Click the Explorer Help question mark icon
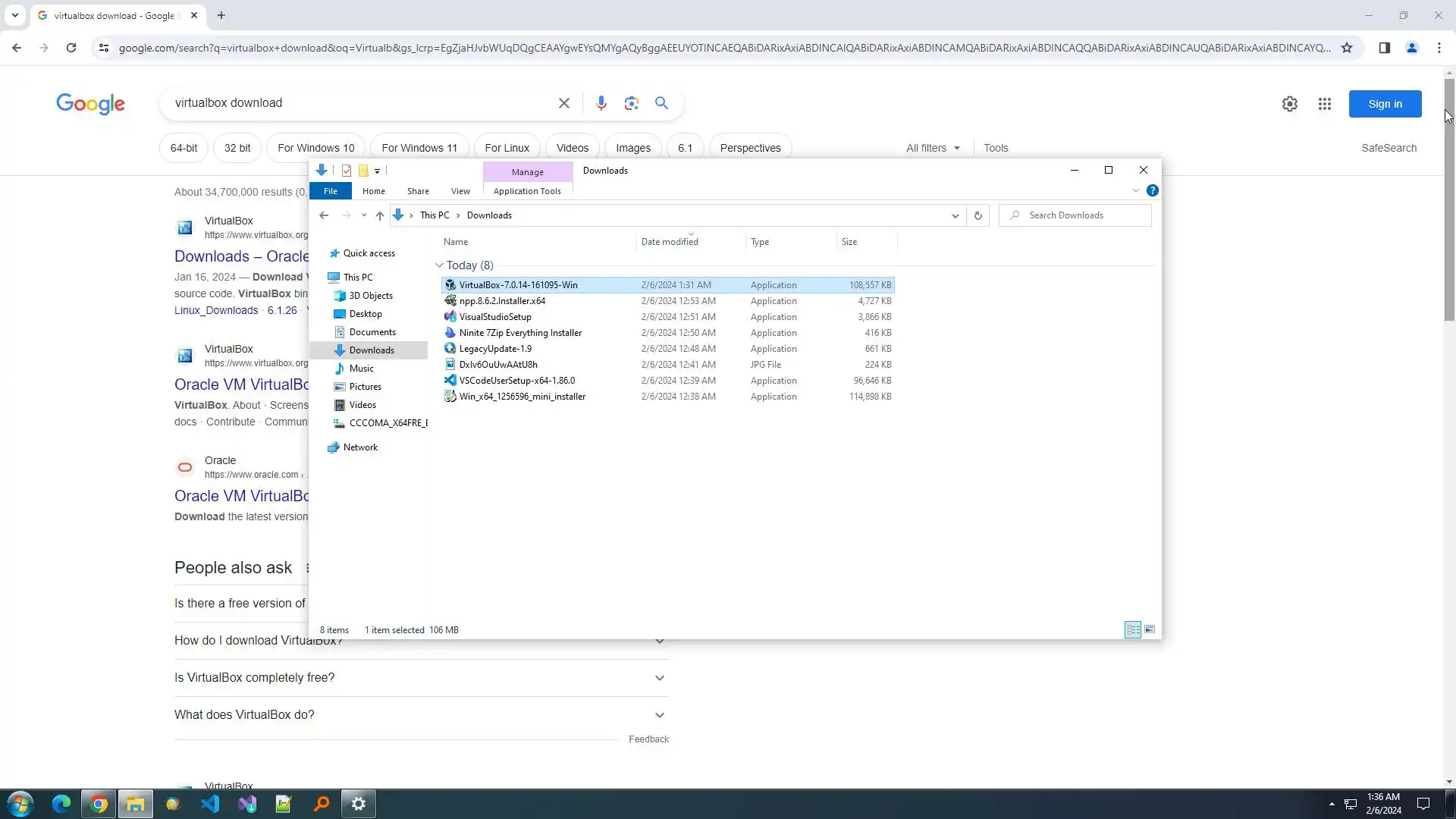The height and width of the screenshot is (819, 1456). (1152, 191)
